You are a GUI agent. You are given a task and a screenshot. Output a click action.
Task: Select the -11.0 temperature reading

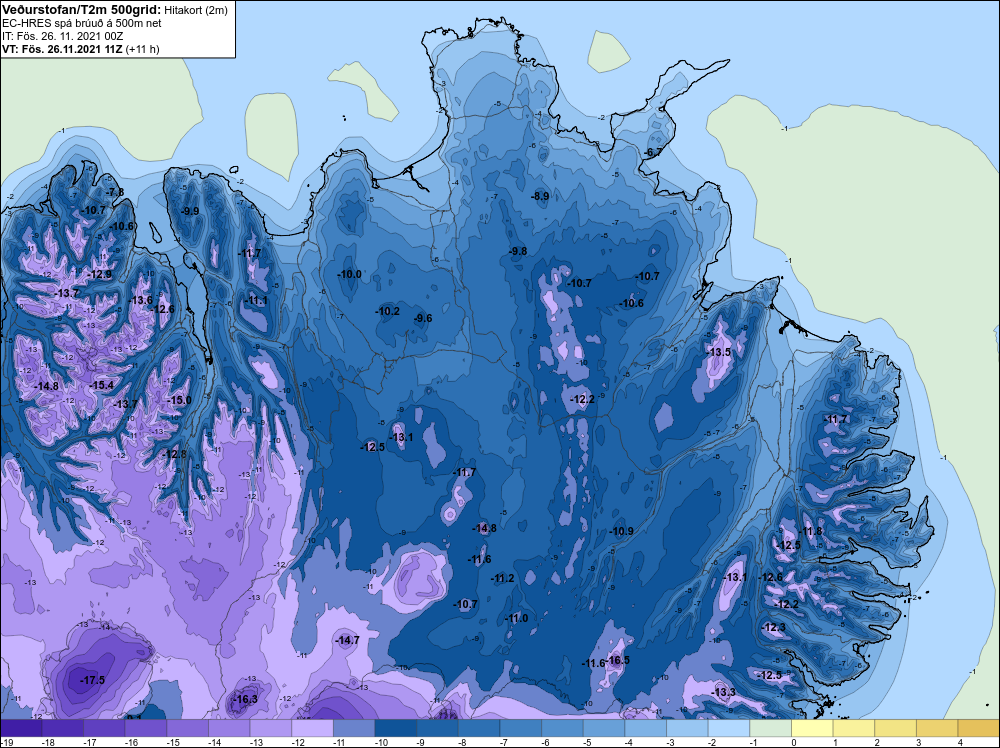[x=517, y=618]
